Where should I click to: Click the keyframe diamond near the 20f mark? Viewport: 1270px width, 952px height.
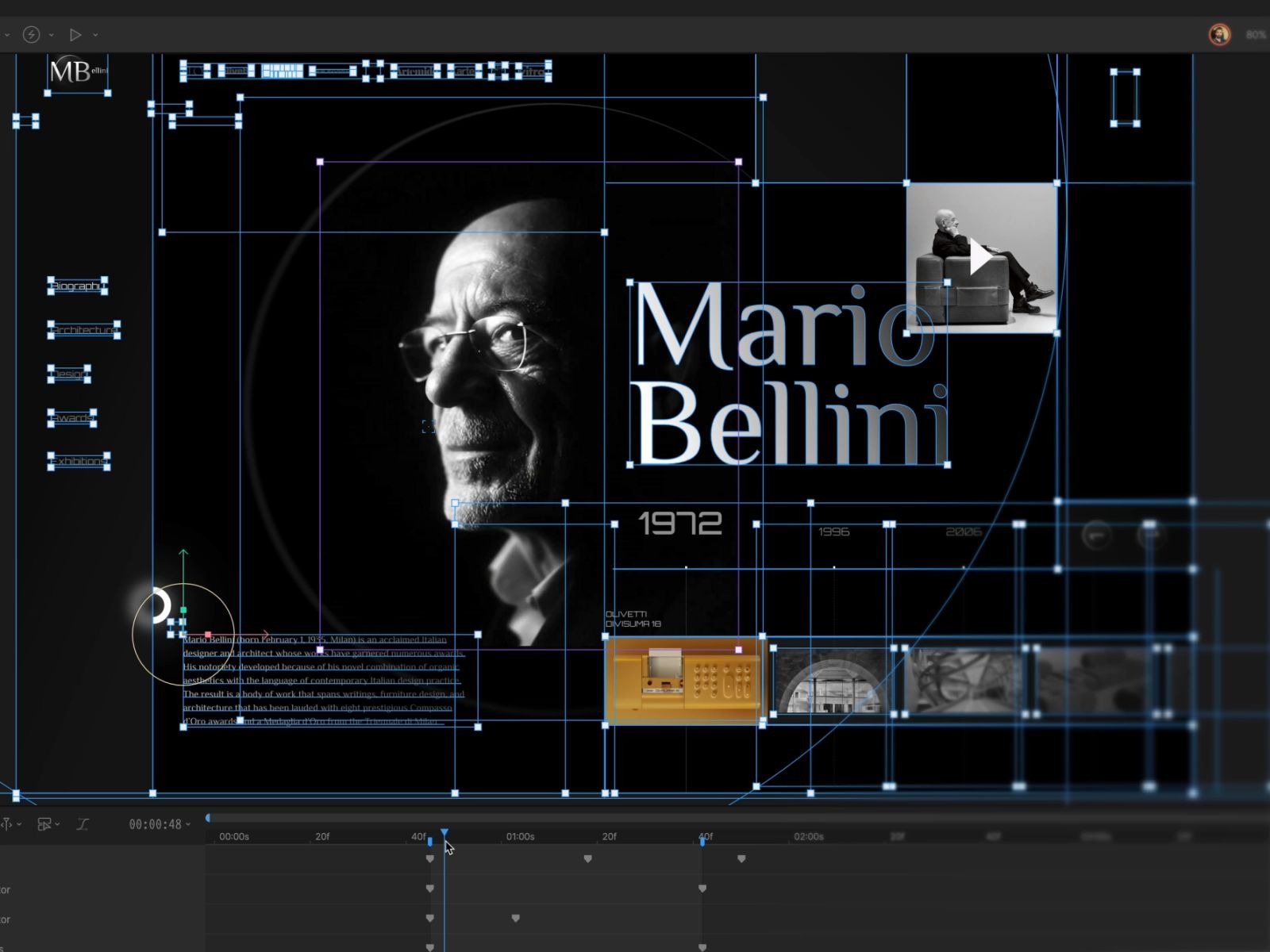(588, 859)
